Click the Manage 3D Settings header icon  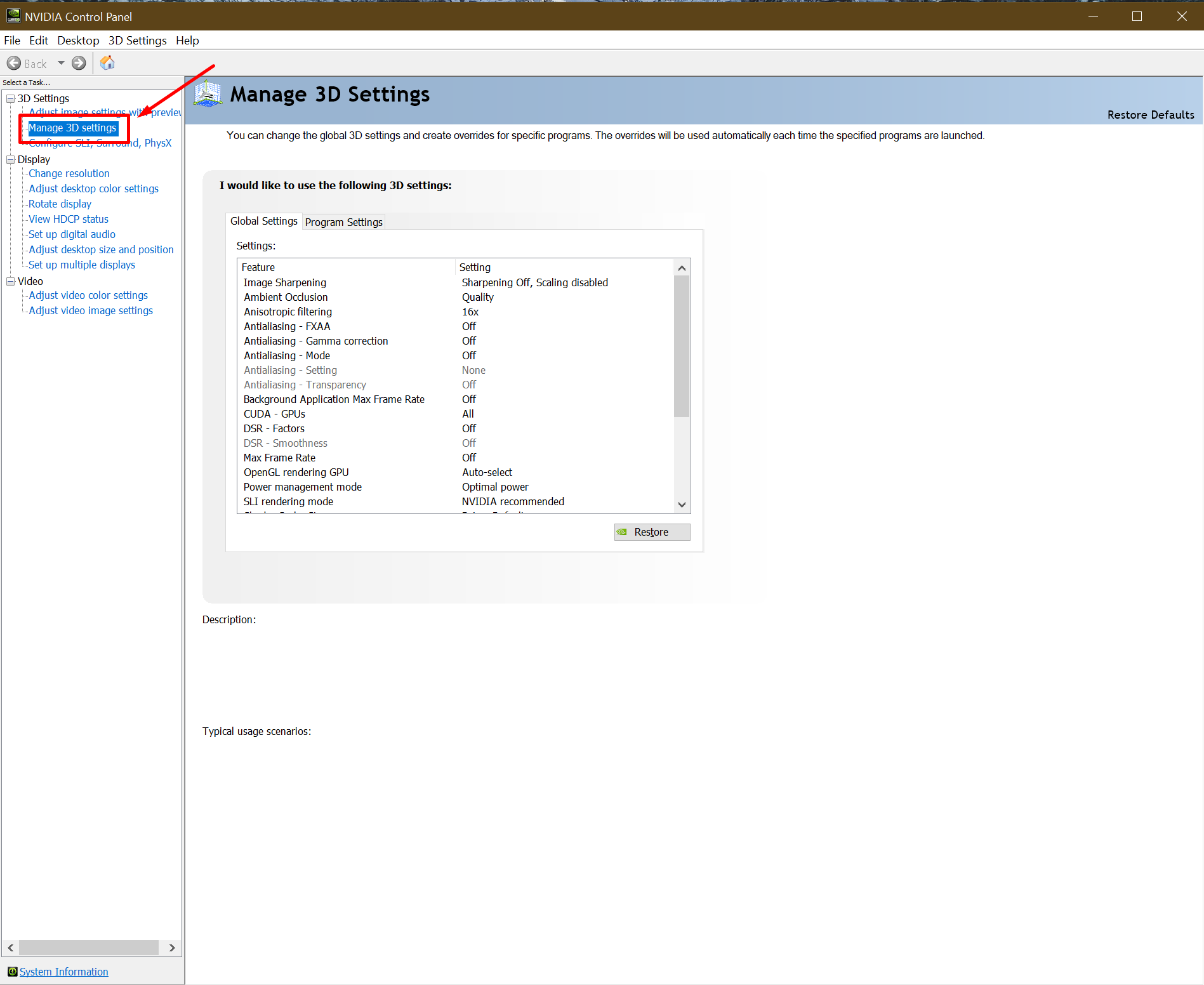208,94
